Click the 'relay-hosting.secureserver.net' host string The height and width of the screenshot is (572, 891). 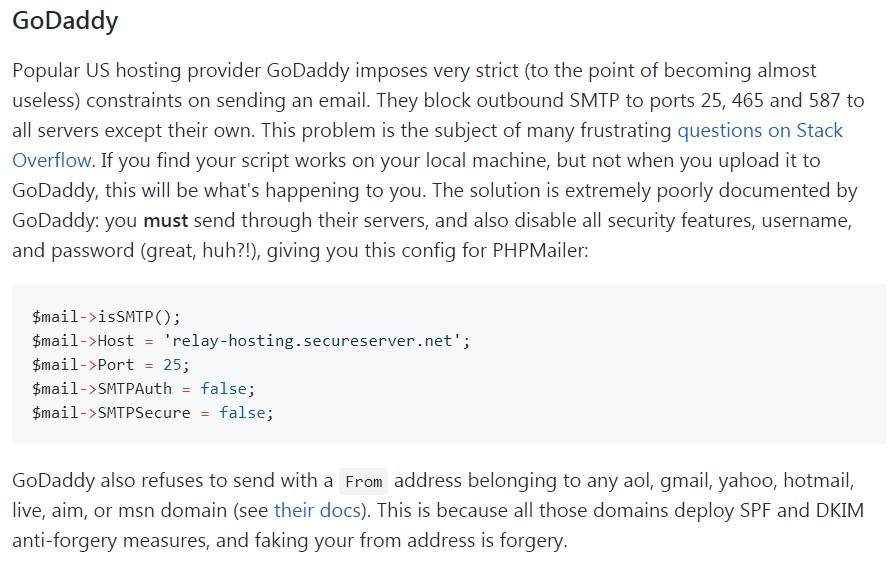pos(312,341)
